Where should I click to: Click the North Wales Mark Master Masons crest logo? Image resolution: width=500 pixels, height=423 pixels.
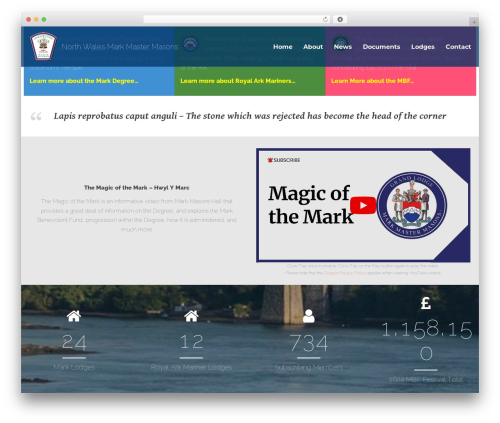(x=43, y=46)
